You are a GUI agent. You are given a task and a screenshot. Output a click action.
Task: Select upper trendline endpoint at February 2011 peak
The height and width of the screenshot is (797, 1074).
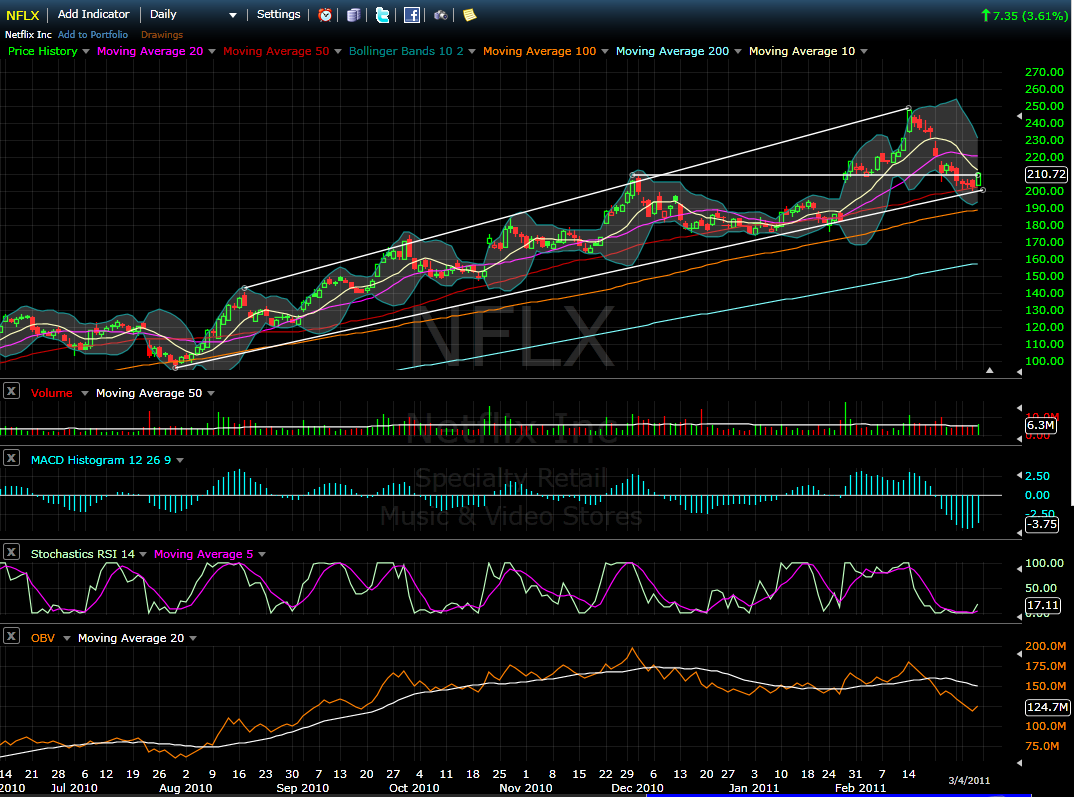click(909, 108)
